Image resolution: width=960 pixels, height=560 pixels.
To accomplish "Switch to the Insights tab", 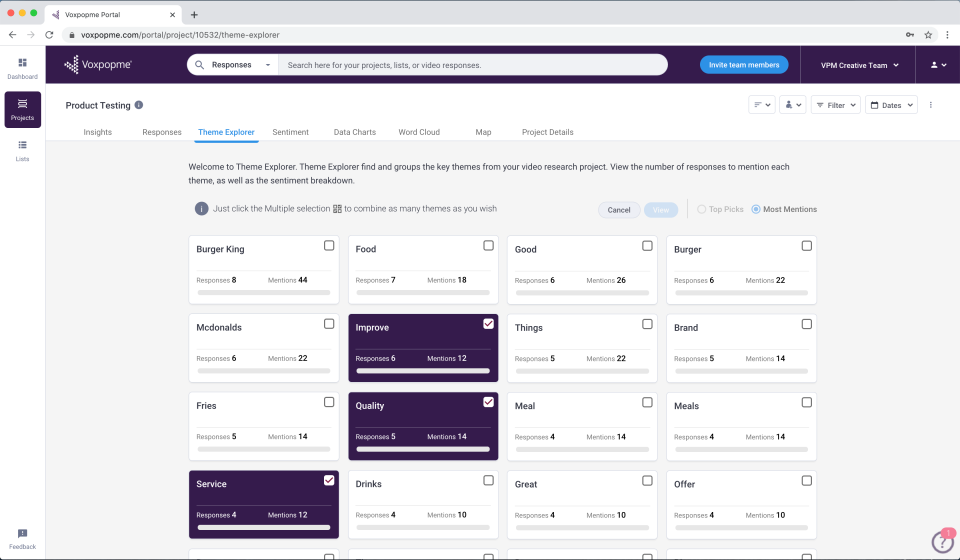I will (x=97, y=132).
